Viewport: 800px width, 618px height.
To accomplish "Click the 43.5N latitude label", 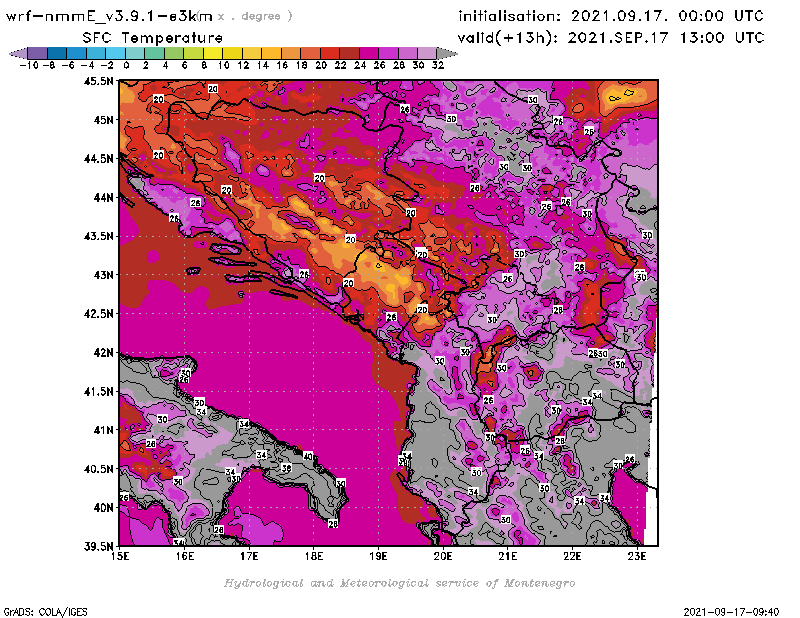I will coord(98,236).
